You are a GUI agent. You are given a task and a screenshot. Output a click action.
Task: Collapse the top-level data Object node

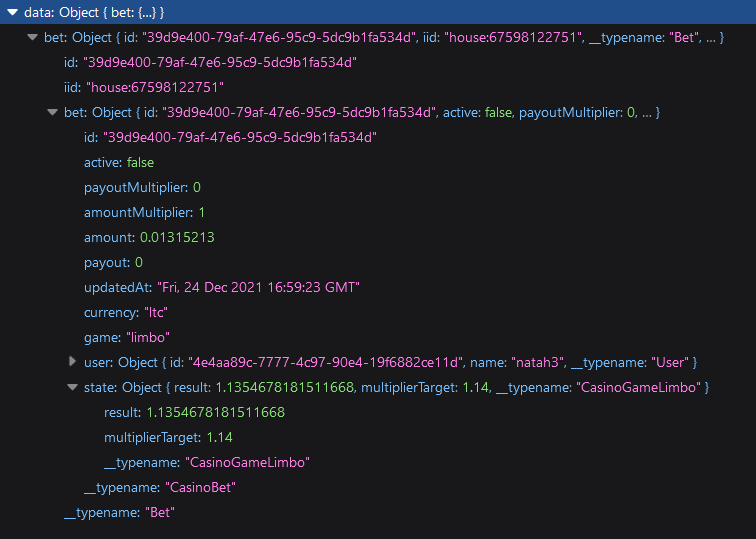[x=12, y=13]
